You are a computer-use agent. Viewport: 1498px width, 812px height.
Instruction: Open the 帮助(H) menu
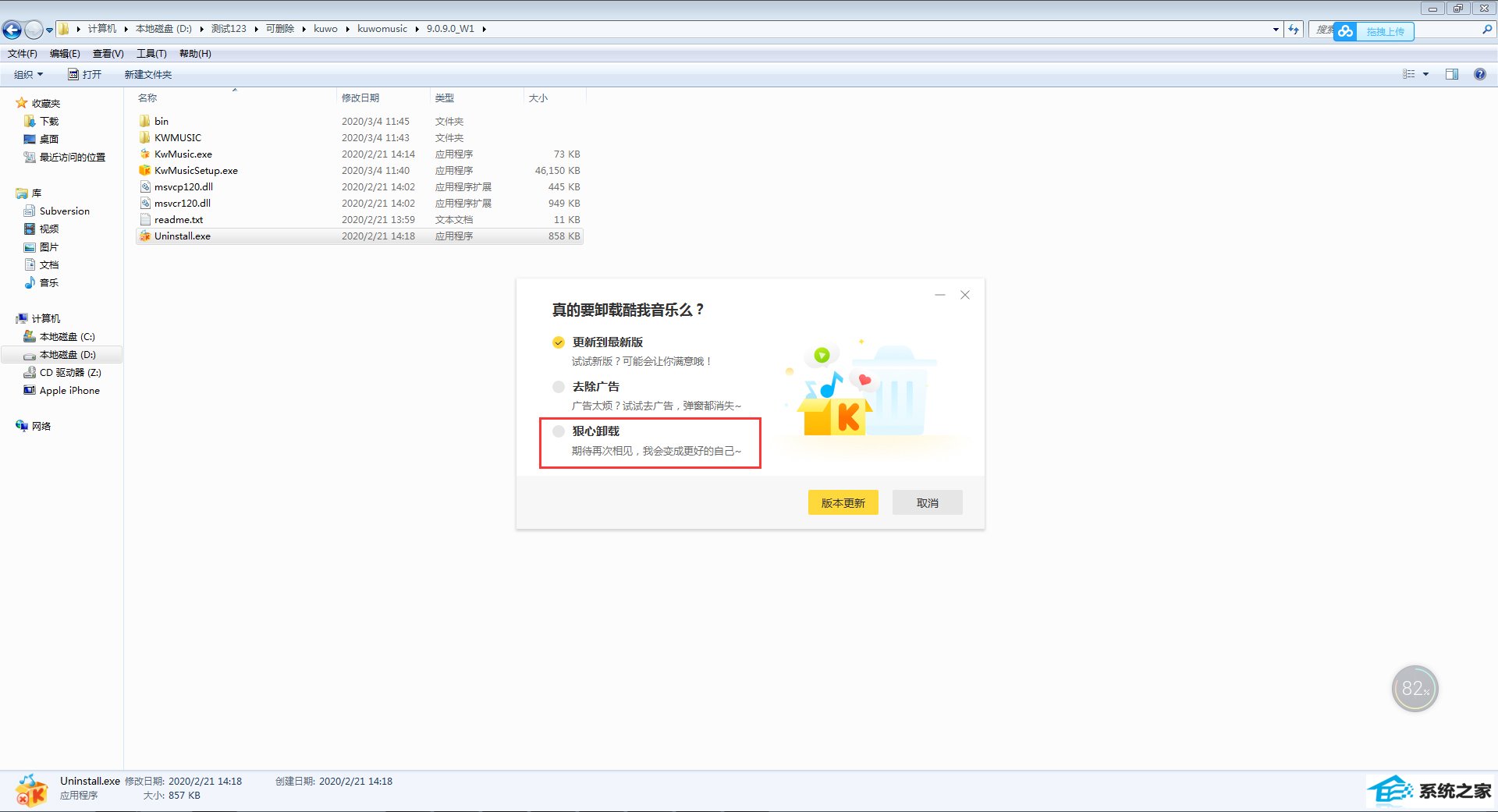pyautogui.click(x=195, y=53)
